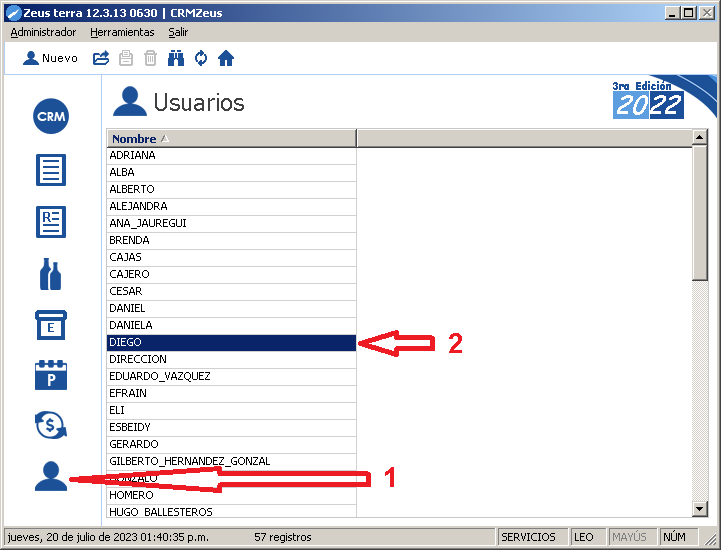
Task: Open the Administrador menu
Action: (43, 32)
